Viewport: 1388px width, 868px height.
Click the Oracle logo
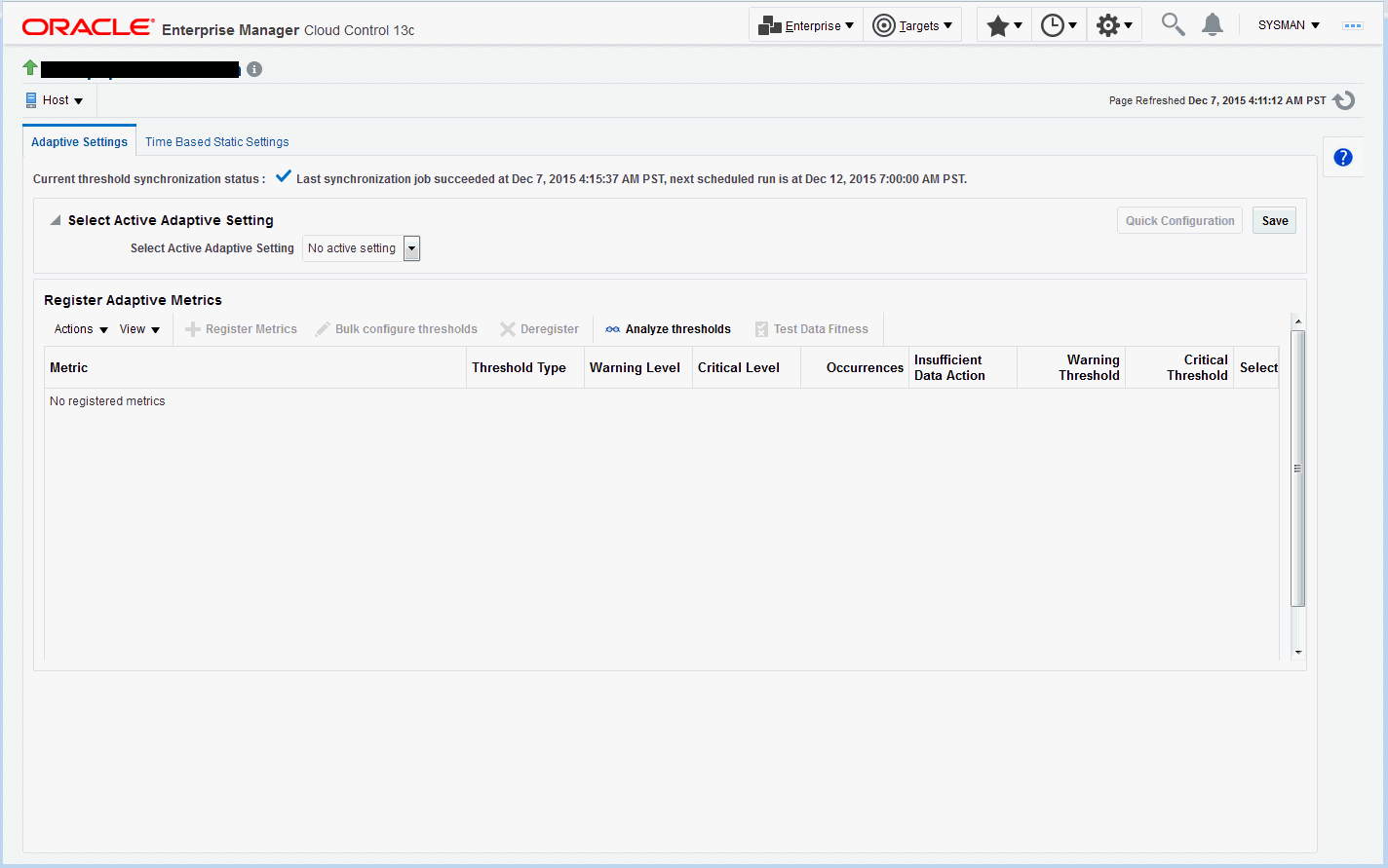pos(88,26)
